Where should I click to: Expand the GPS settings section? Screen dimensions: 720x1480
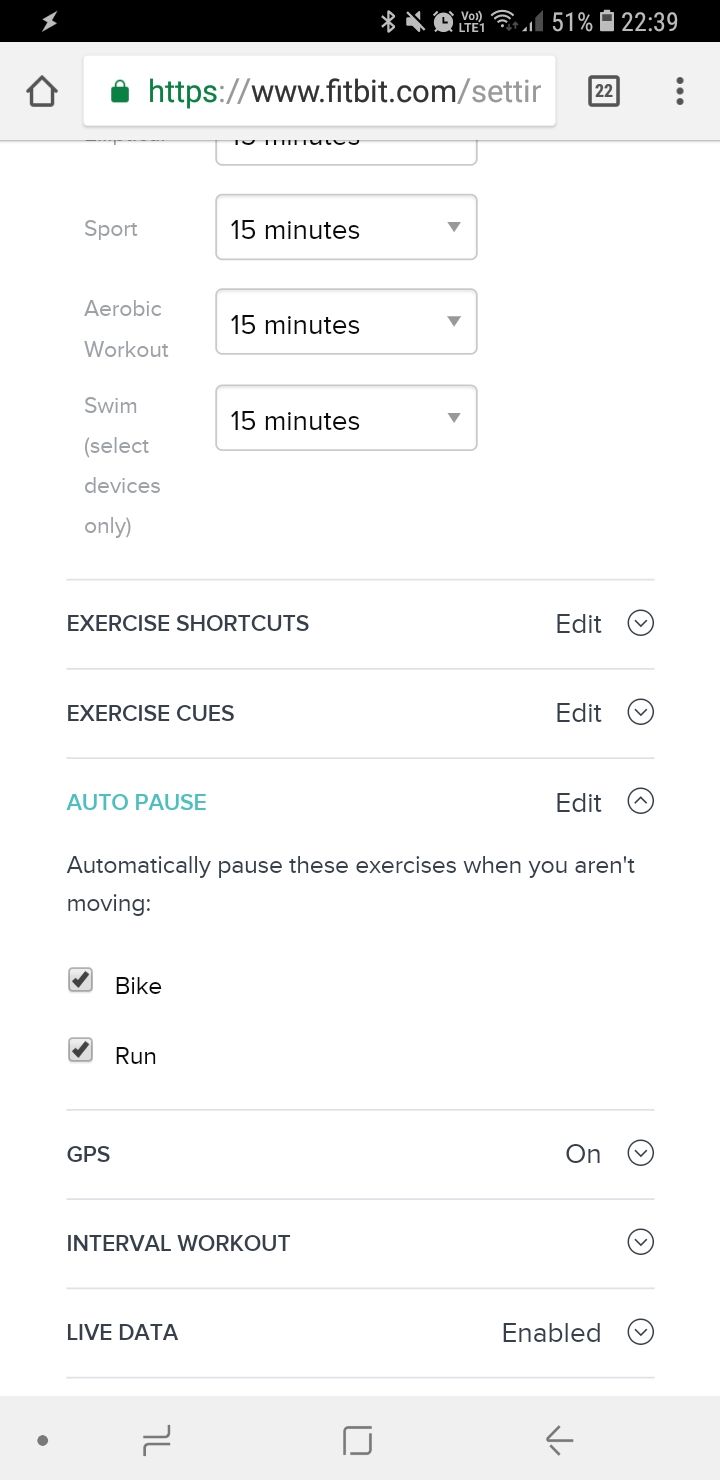pyautogui.click(x=640, y=1153)
